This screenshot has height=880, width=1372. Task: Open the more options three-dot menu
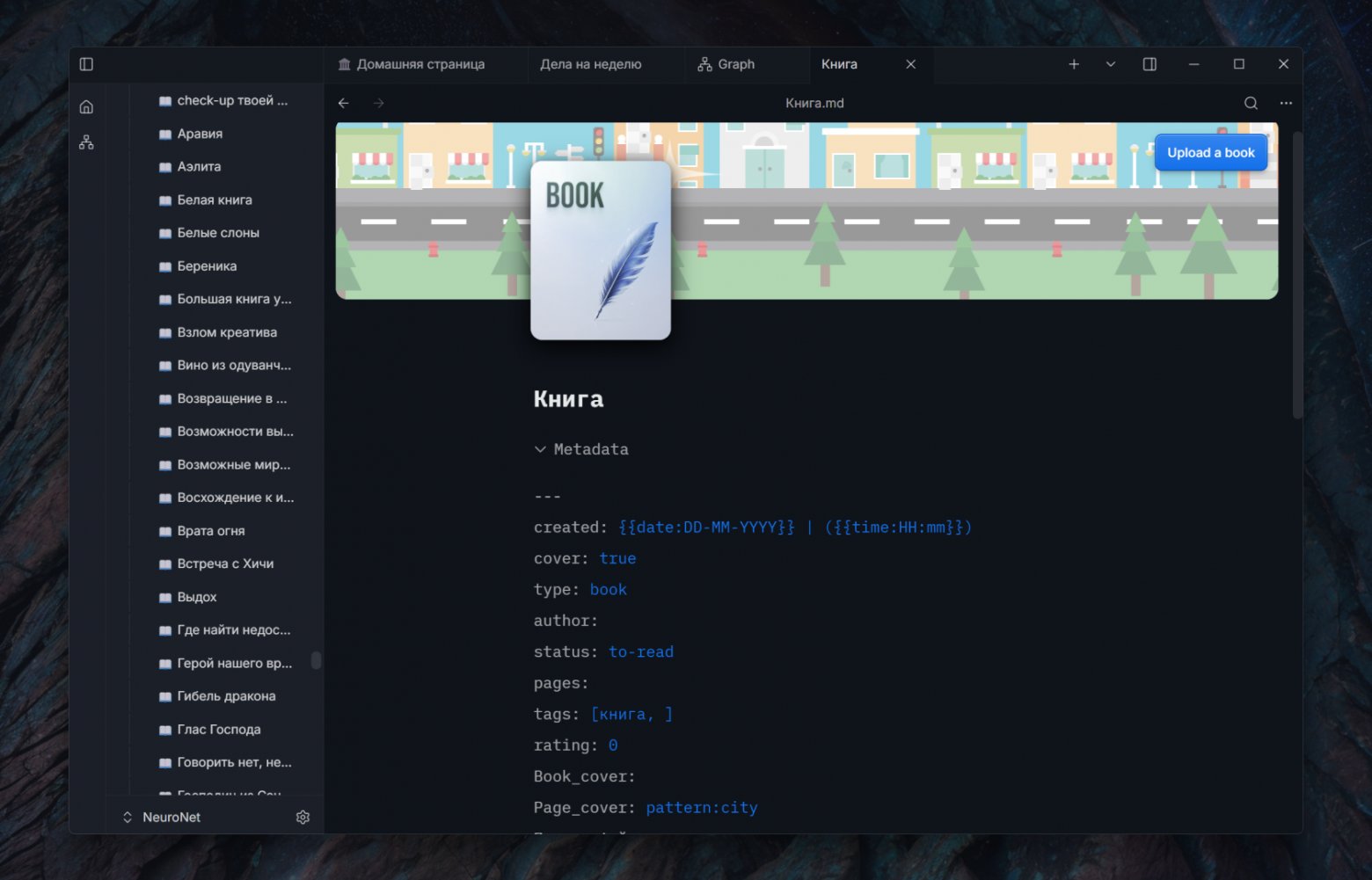(x=1286, y=103)
